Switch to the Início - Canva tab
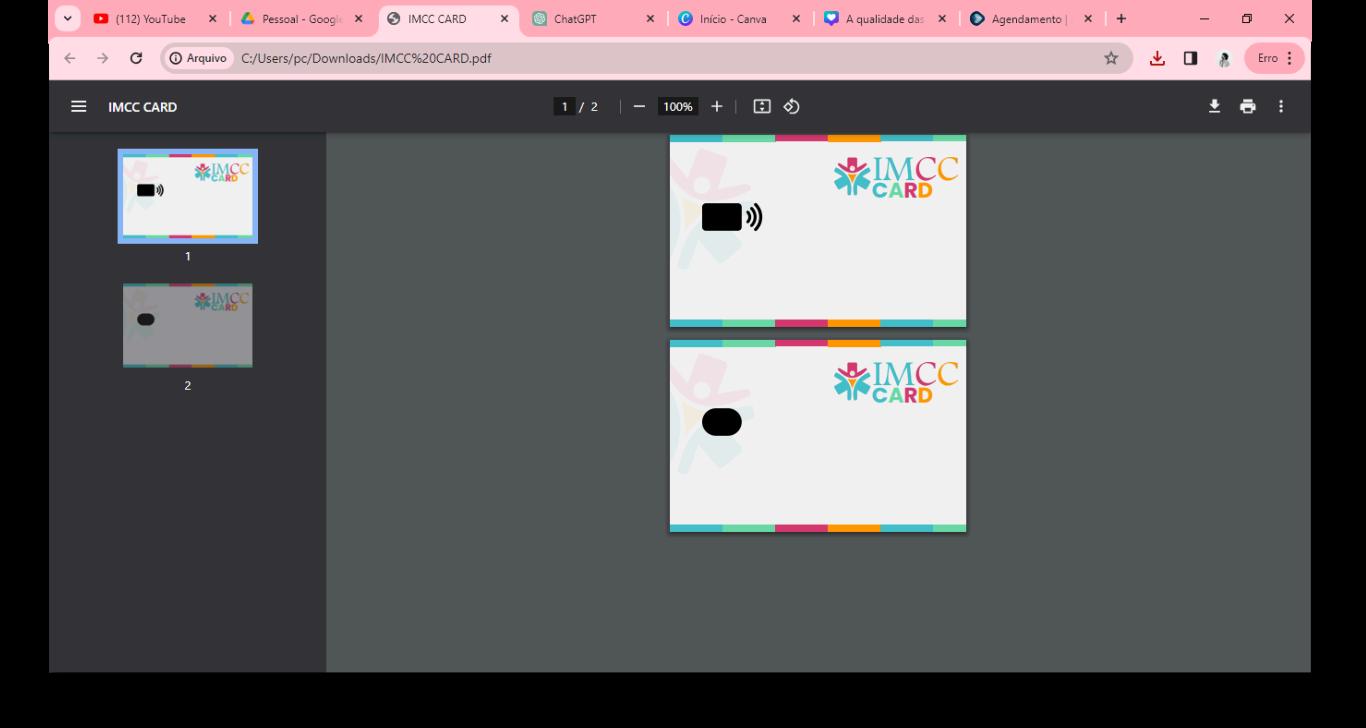This screenshot has width=1366, height=728. pyautogui.click(x=740, y=19)
